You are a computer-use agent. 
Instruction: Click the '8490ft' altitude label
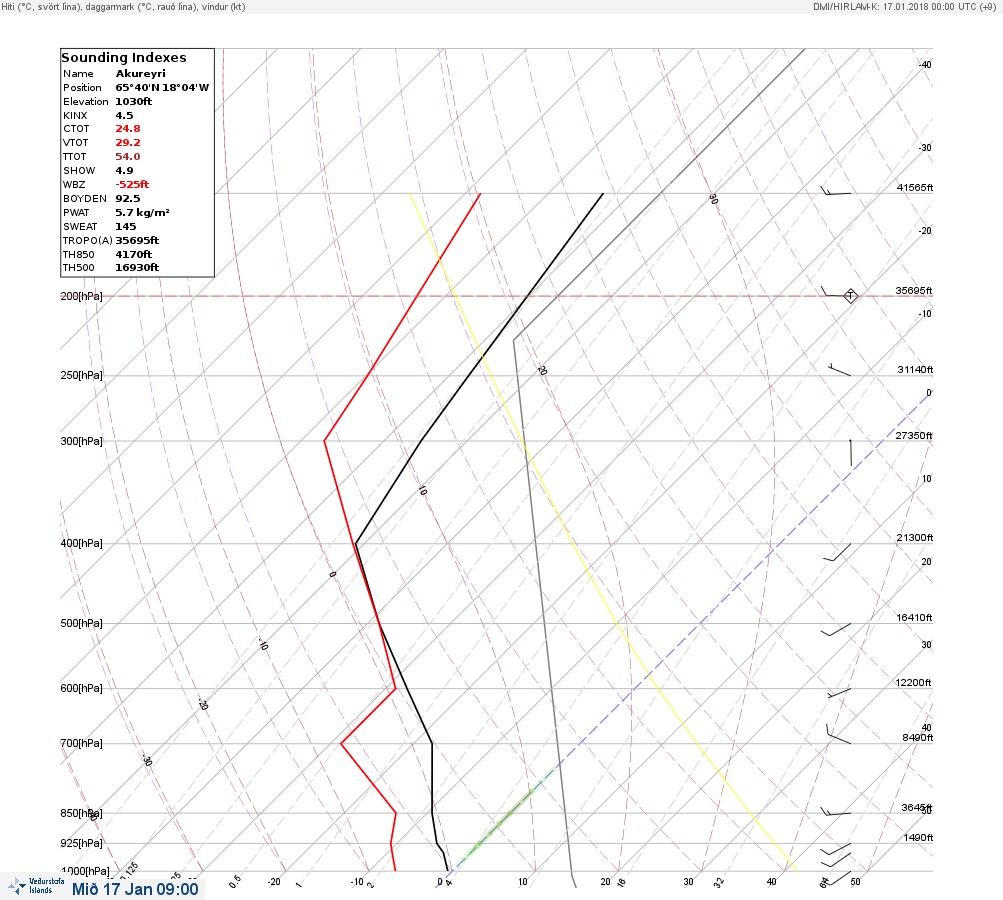point(917,738)
